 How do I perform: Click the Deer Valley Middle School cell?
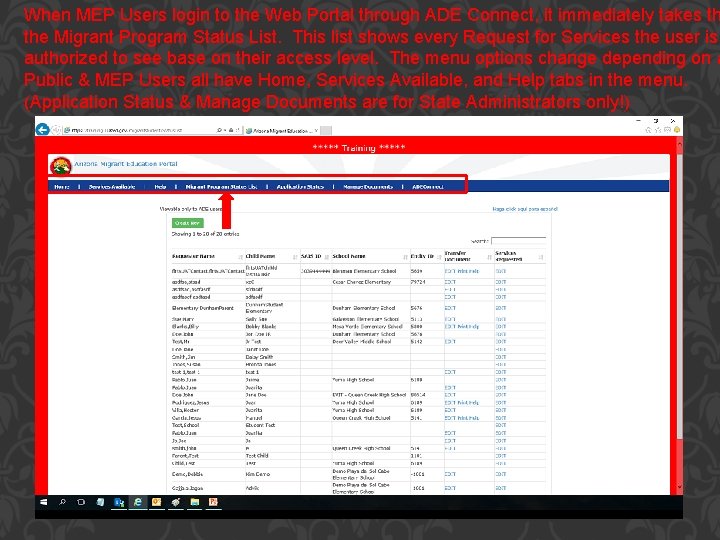(361, 342)
